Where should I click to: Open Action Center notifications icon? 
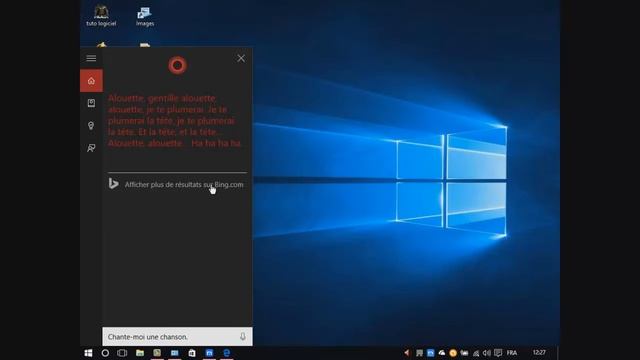[x=498, y=353]
